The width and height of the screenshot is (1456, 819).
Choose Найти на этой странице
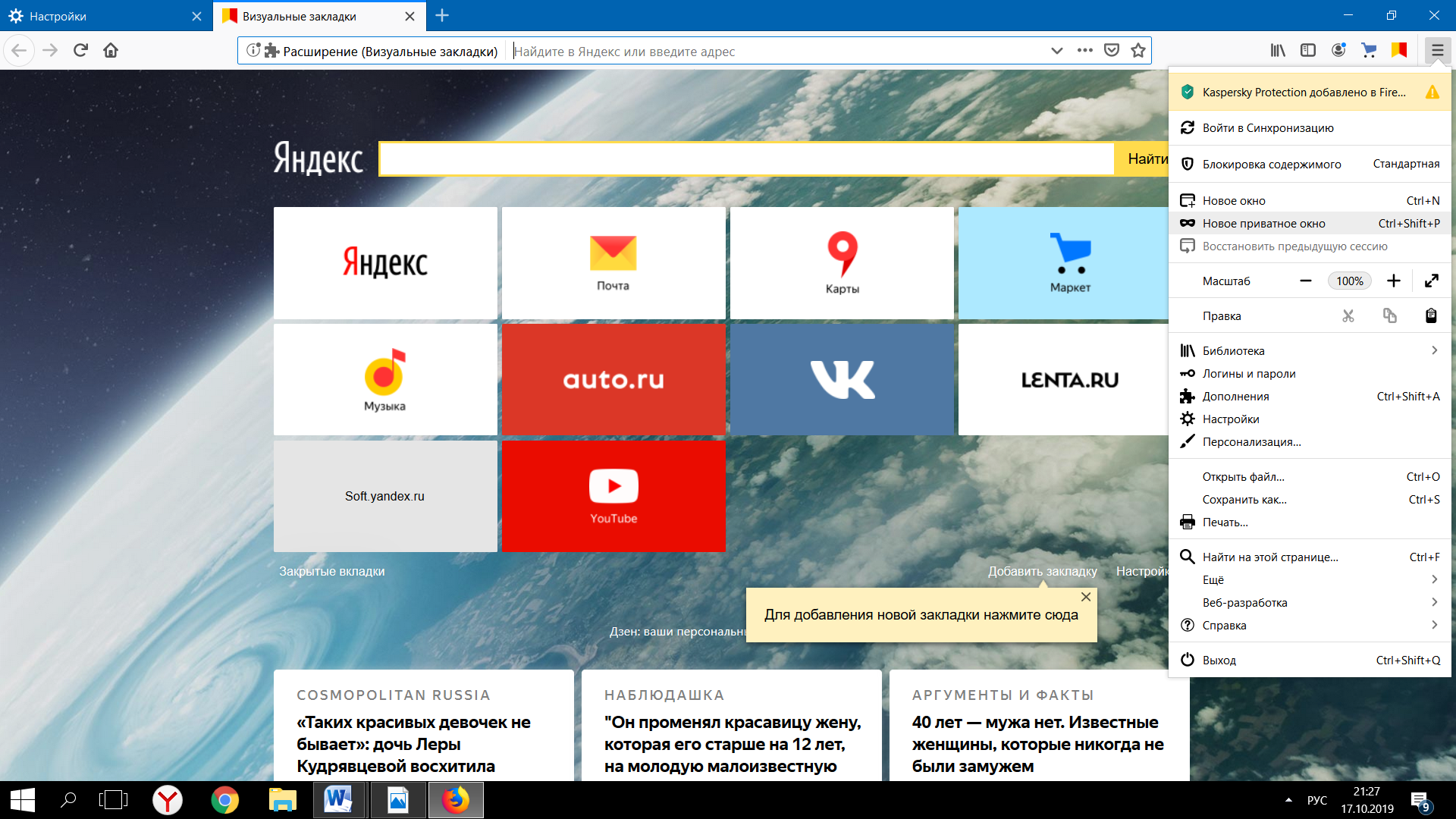tap(1310, 557)
